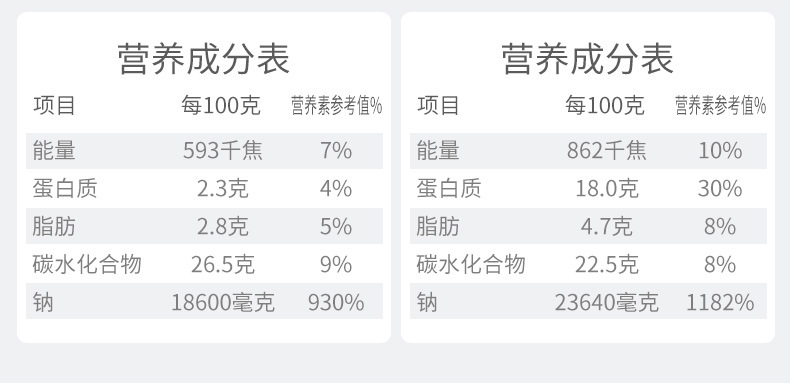
Task: Click the 2.8克 fat value
Action: [223, 227]
